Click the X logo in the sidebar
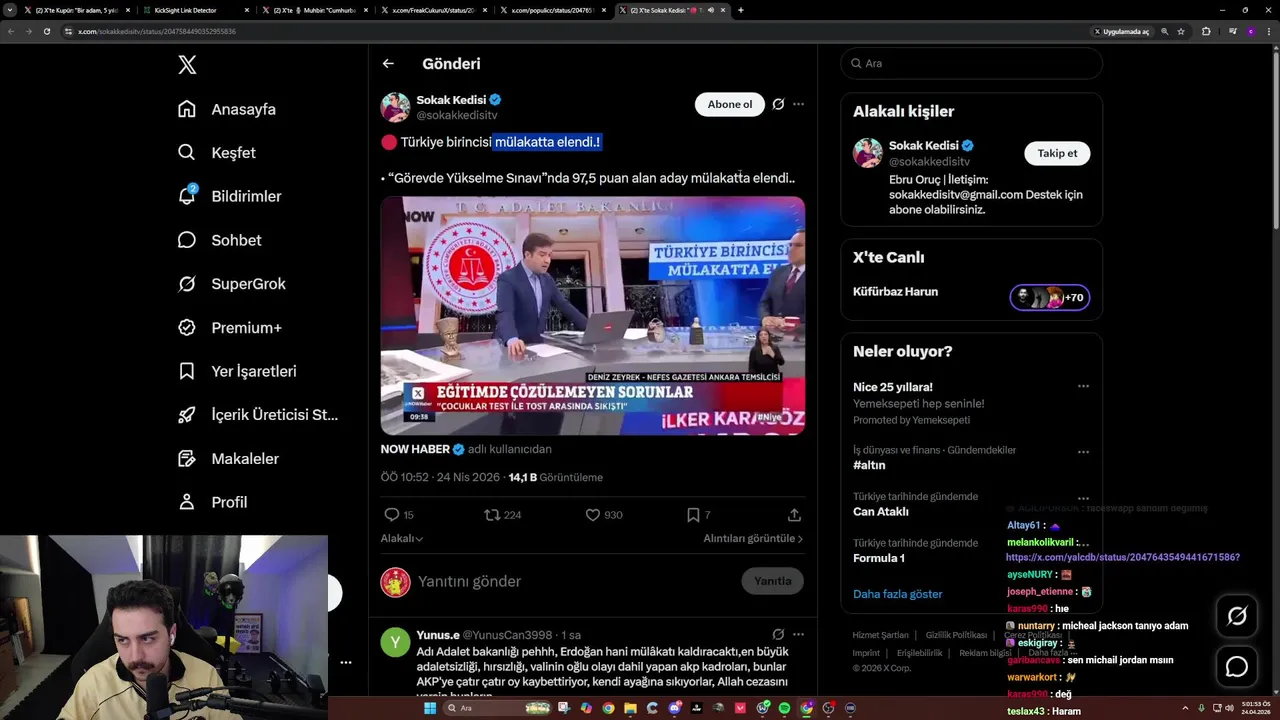The height and width of the screenshot is (720, 1280). [187, 65]
